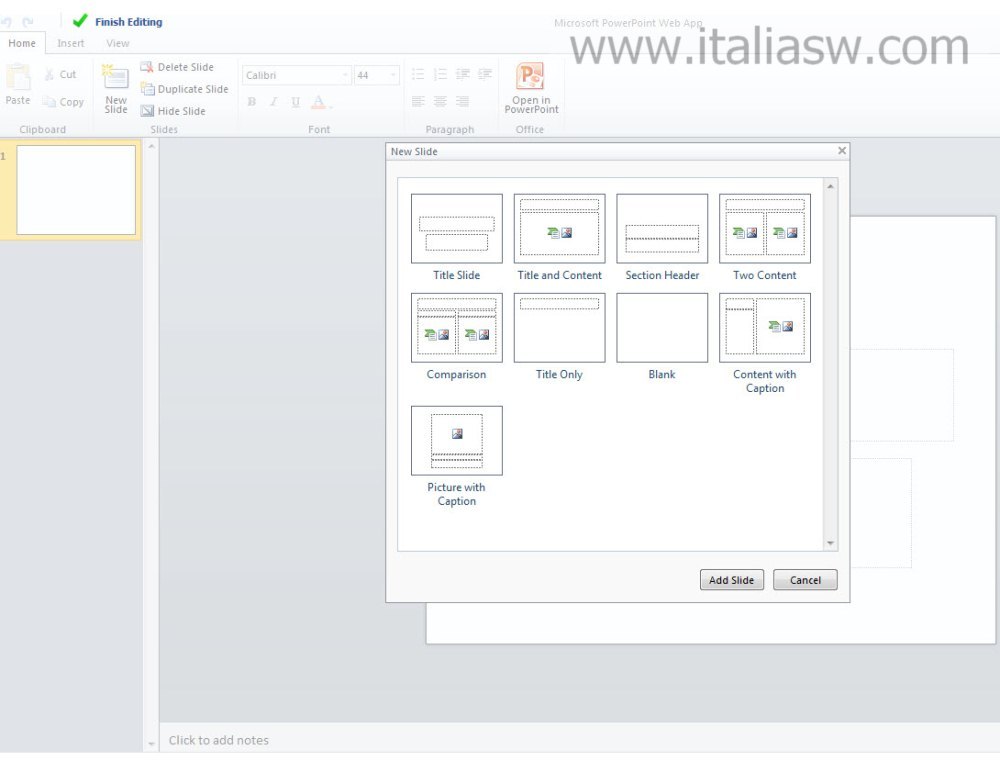
Task: Click the green Finish Editing checkmark
Action: (80, 21)
